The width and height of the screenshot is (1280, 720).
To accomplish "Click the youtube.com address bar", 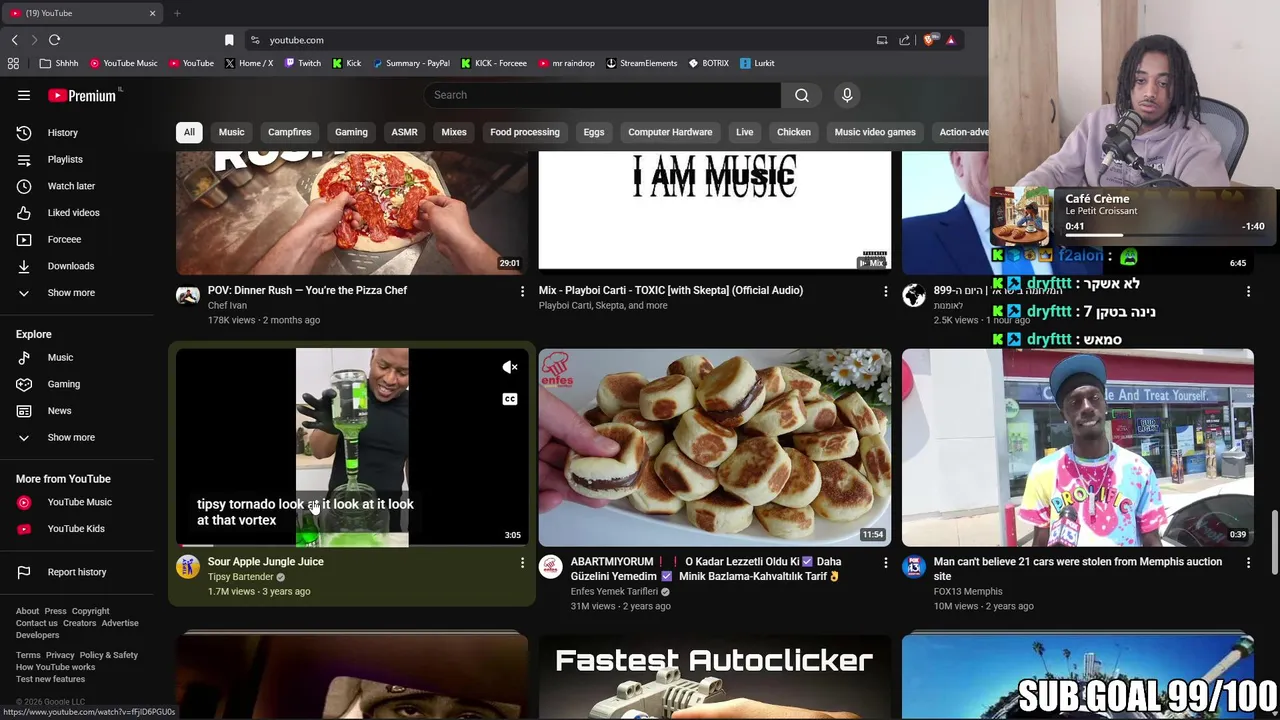I will pyautogui.click(x=560, y=40).
